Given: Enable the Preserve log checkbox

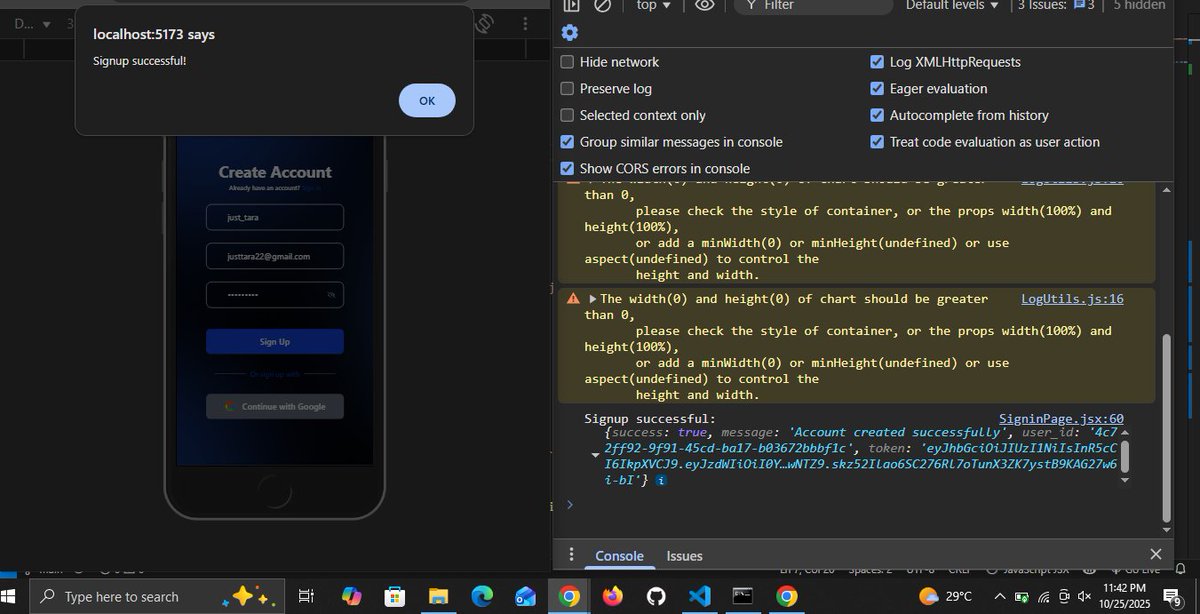Looking at the screenshot, I should [567, 89].
